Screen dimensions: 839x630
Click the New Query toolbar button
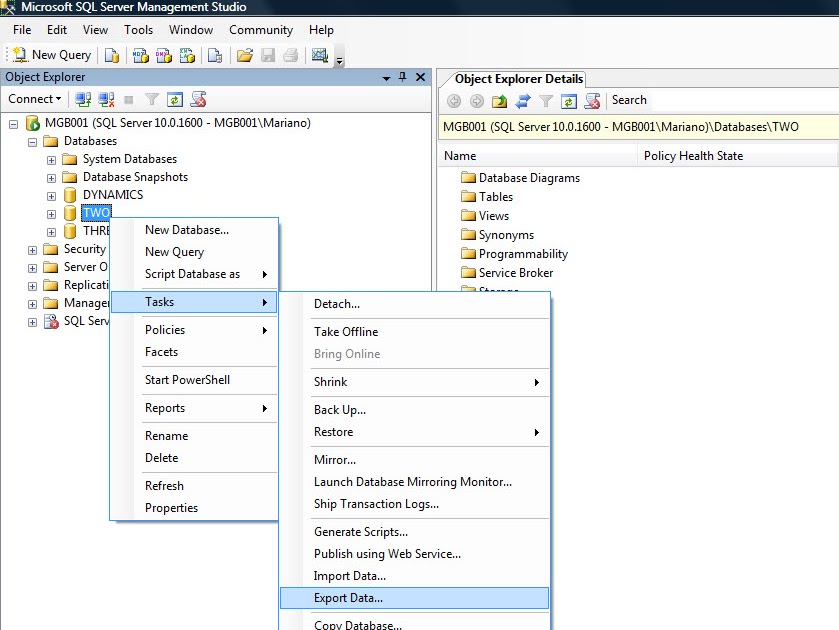[x=52, y=55]
